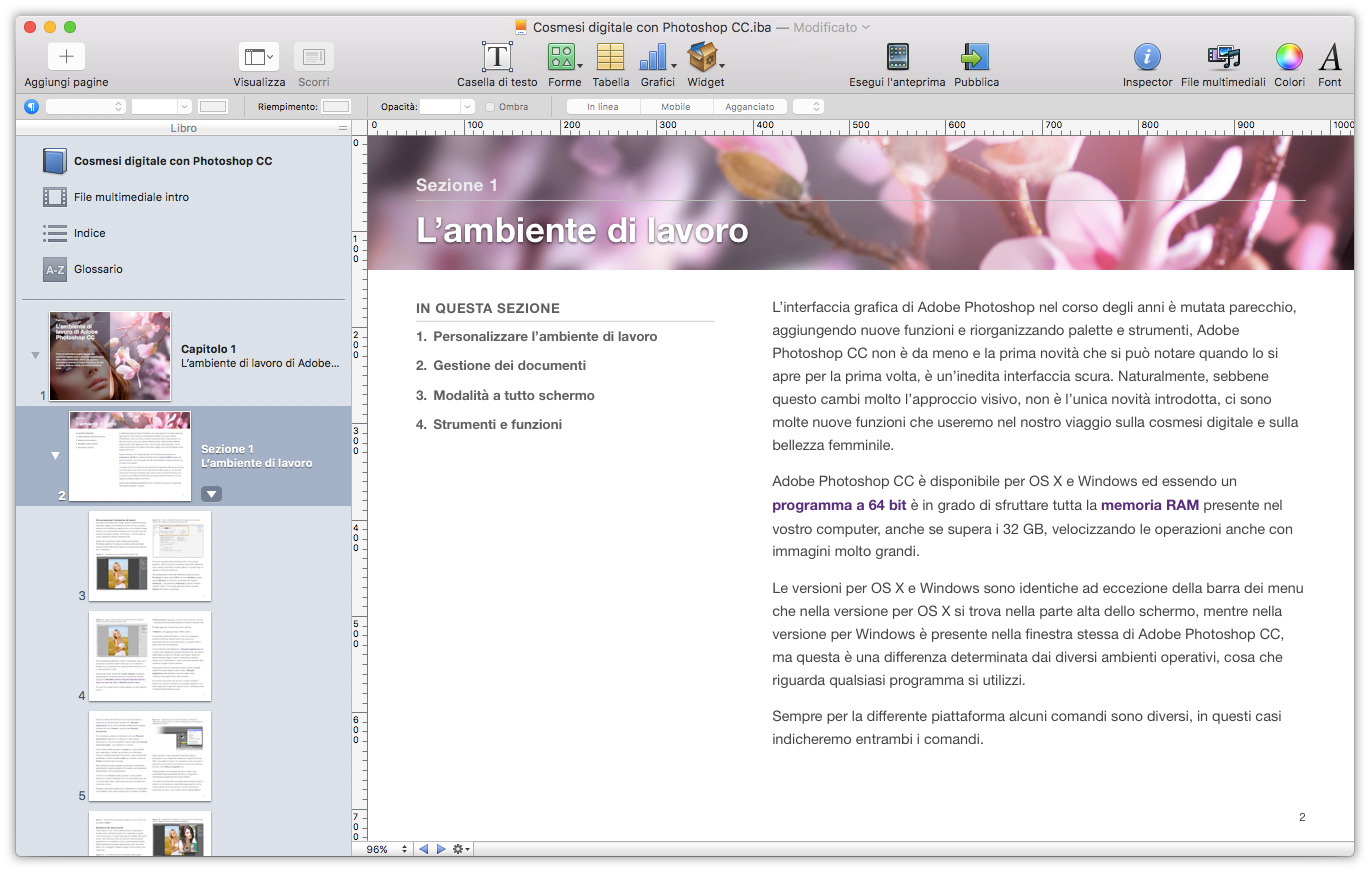Image resolution: width=1370 pixels, height=872 pixels.
Task: Click the document title dropdown chevron
Action: coord(866,28)
